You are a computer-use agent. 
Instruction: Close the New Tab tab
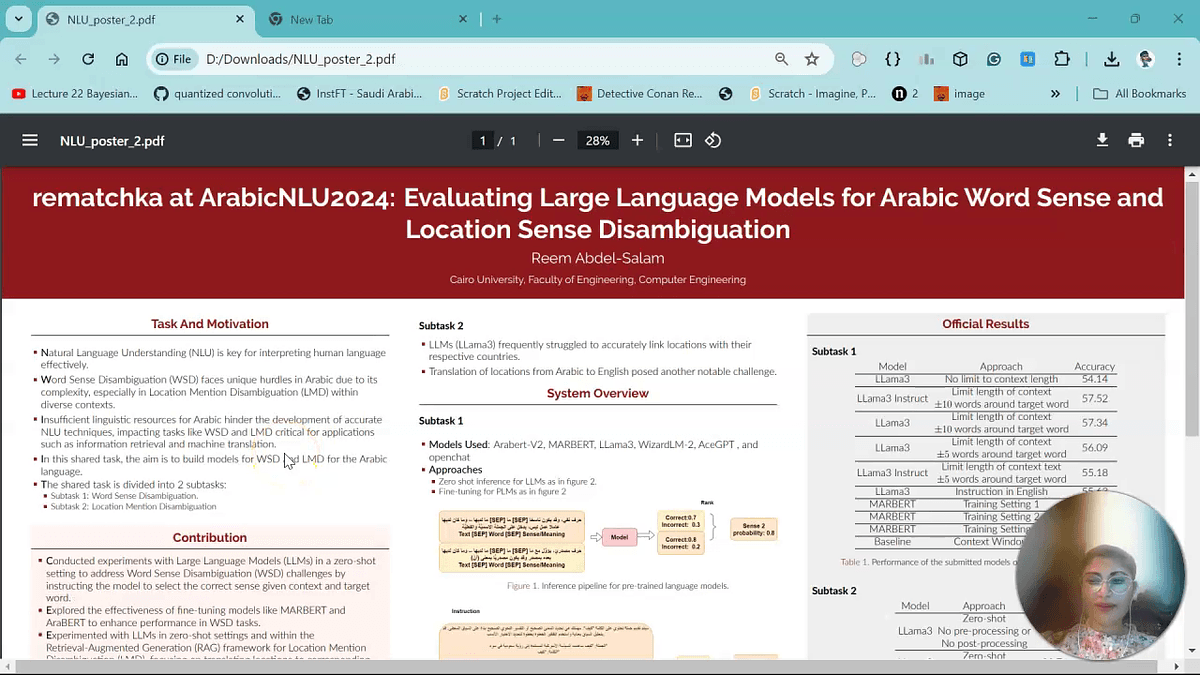[462, 19]
